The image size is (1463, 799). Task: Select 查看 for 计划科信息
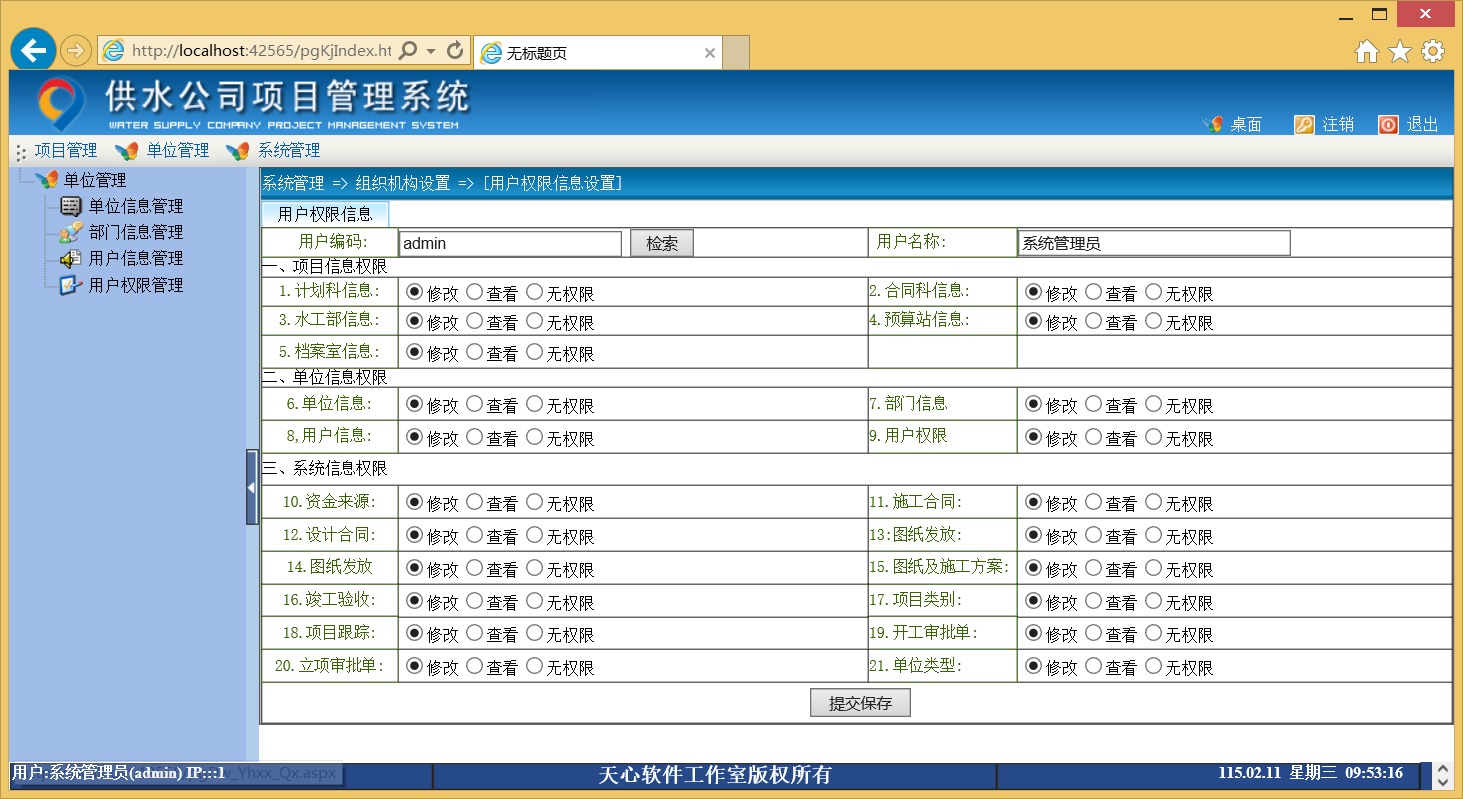pyautogui.click(x=475, y=292)
